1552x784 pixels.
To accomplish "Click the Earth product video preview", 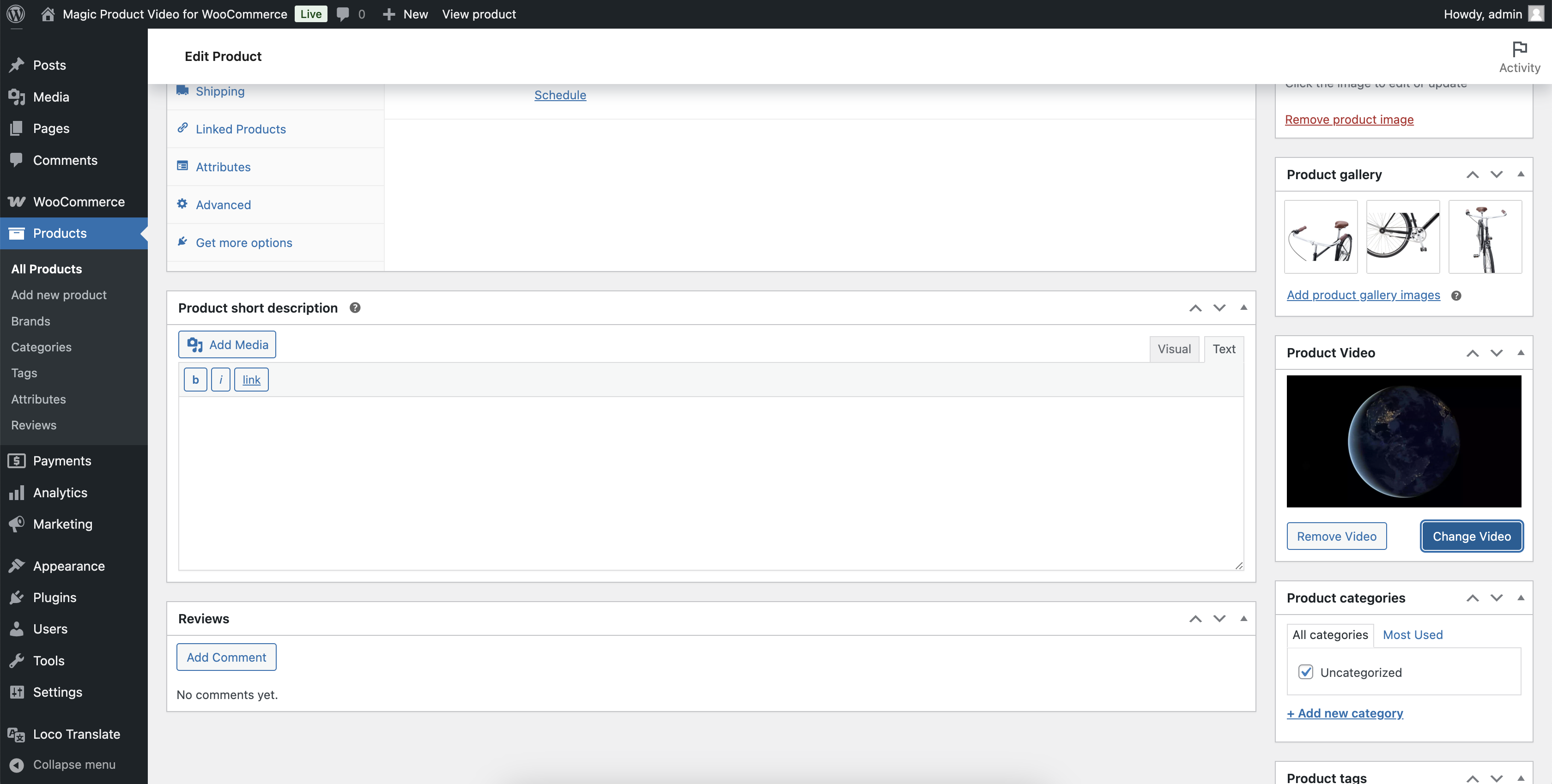I will click(1404, 441).
